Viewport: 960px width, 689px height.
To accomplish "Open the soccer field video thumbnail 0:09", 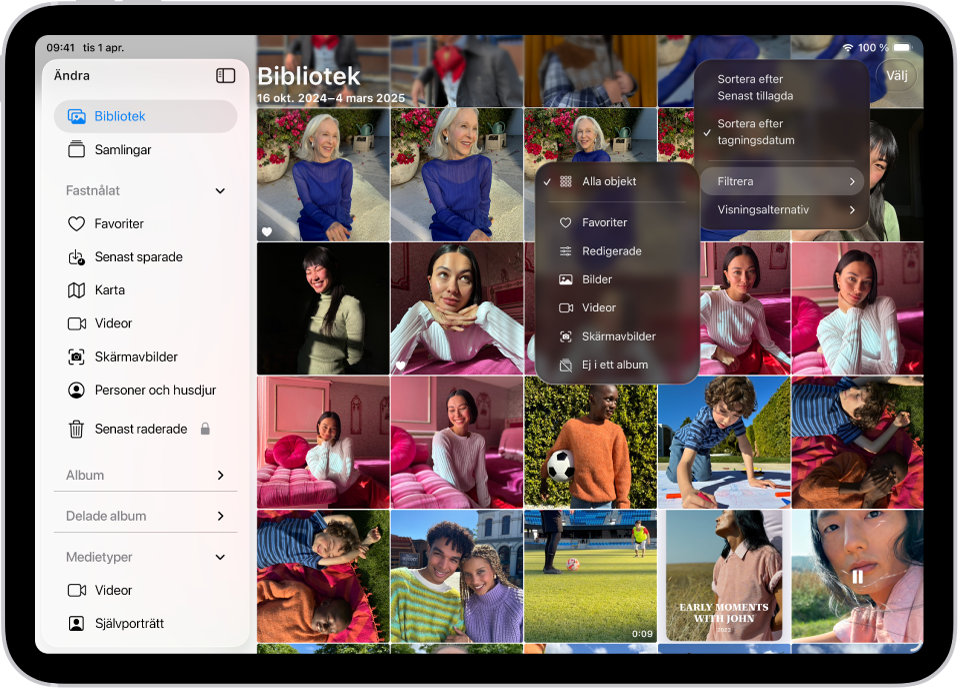I will click(590, 576).
